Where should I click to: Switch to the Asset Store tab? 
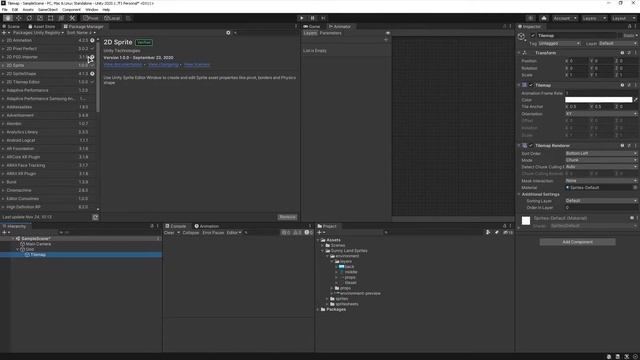click(x=42, y=27)
